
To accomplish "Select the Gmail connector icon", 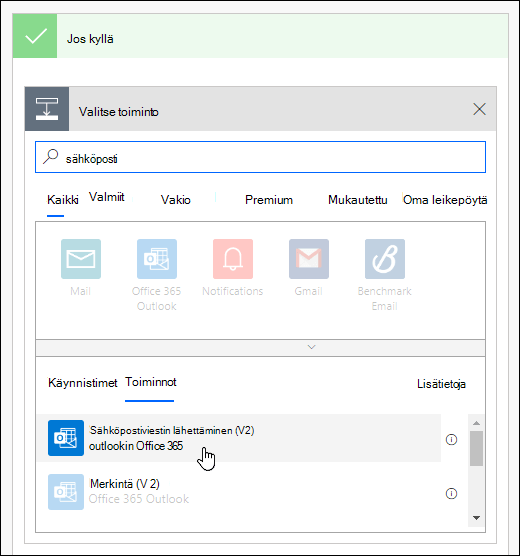I will [x=309, y=259].
